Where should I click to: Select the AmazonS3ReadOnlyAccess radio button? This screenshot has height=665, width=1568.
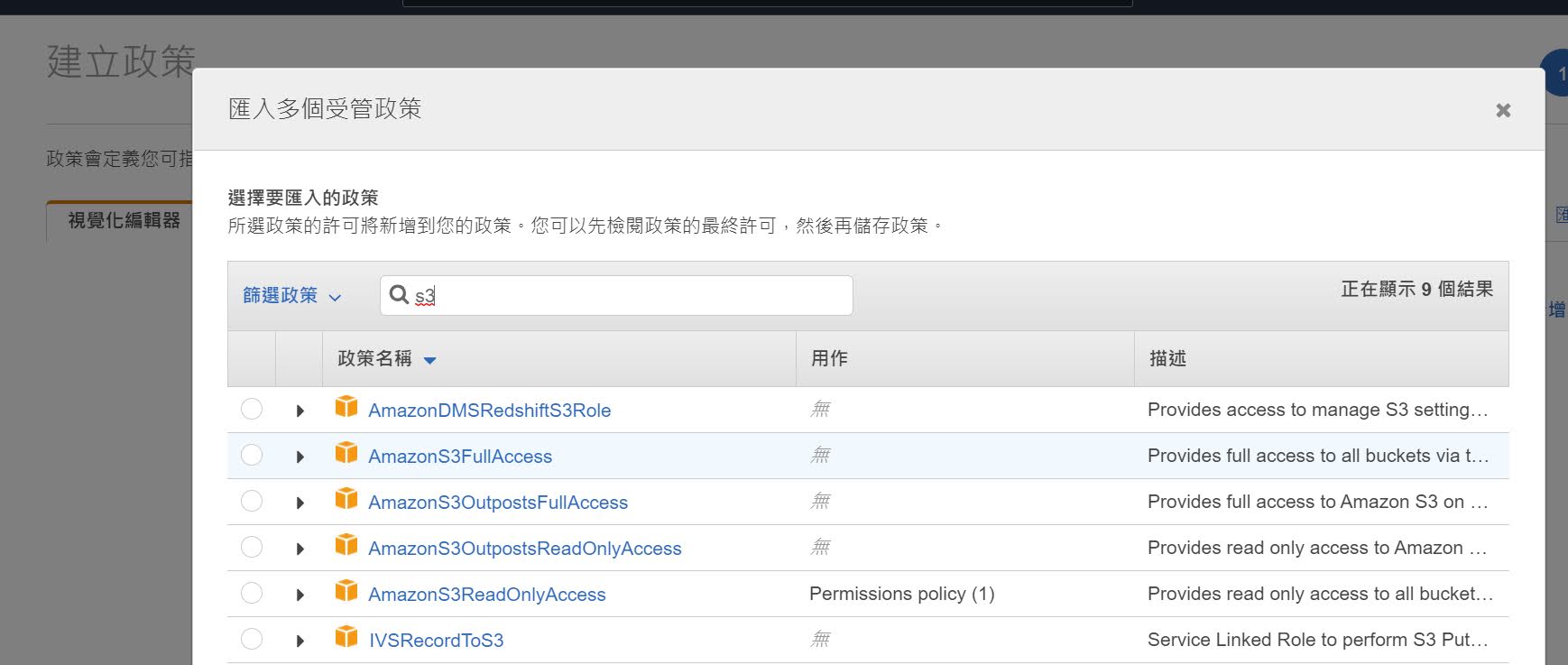(x=252, y=593)
